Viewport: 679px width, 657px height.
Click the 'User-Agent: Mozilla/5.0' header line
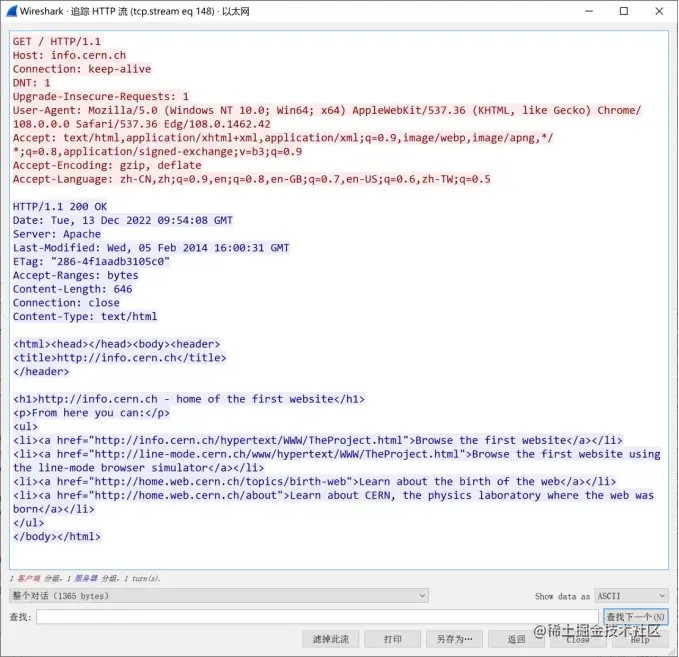(327, 110)
